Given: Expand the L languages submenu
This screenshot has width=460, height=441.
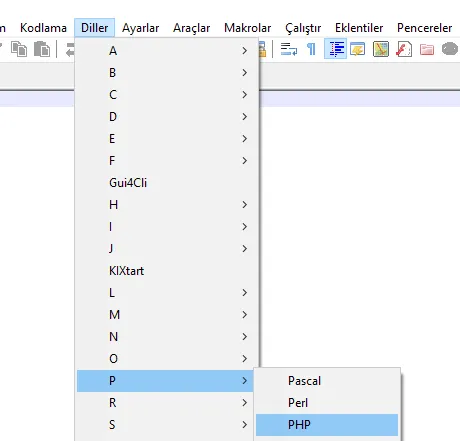Looking at the screenshot, I should [167, 293].
